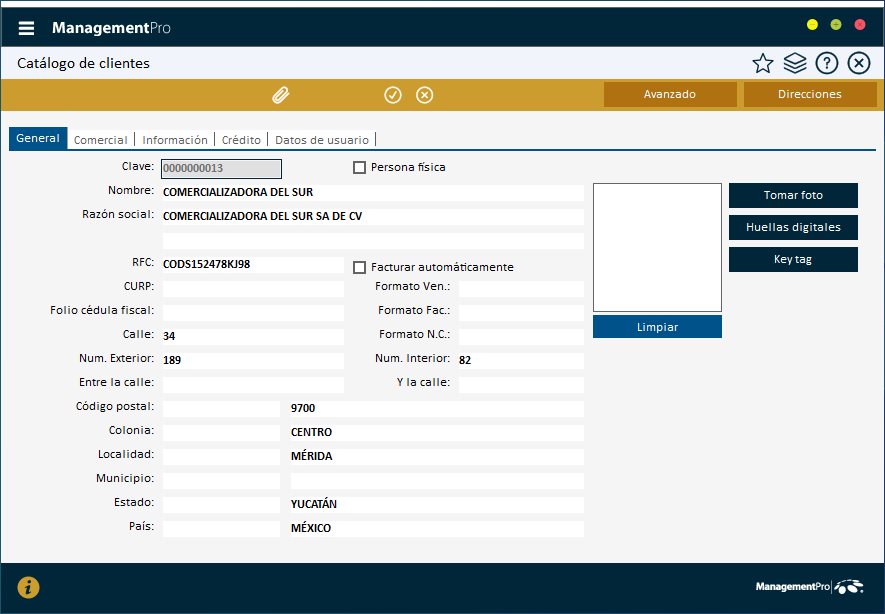This screenshot has width=885, height=614.
Task: Enable the Persona física checkbox
Action: 360,167
